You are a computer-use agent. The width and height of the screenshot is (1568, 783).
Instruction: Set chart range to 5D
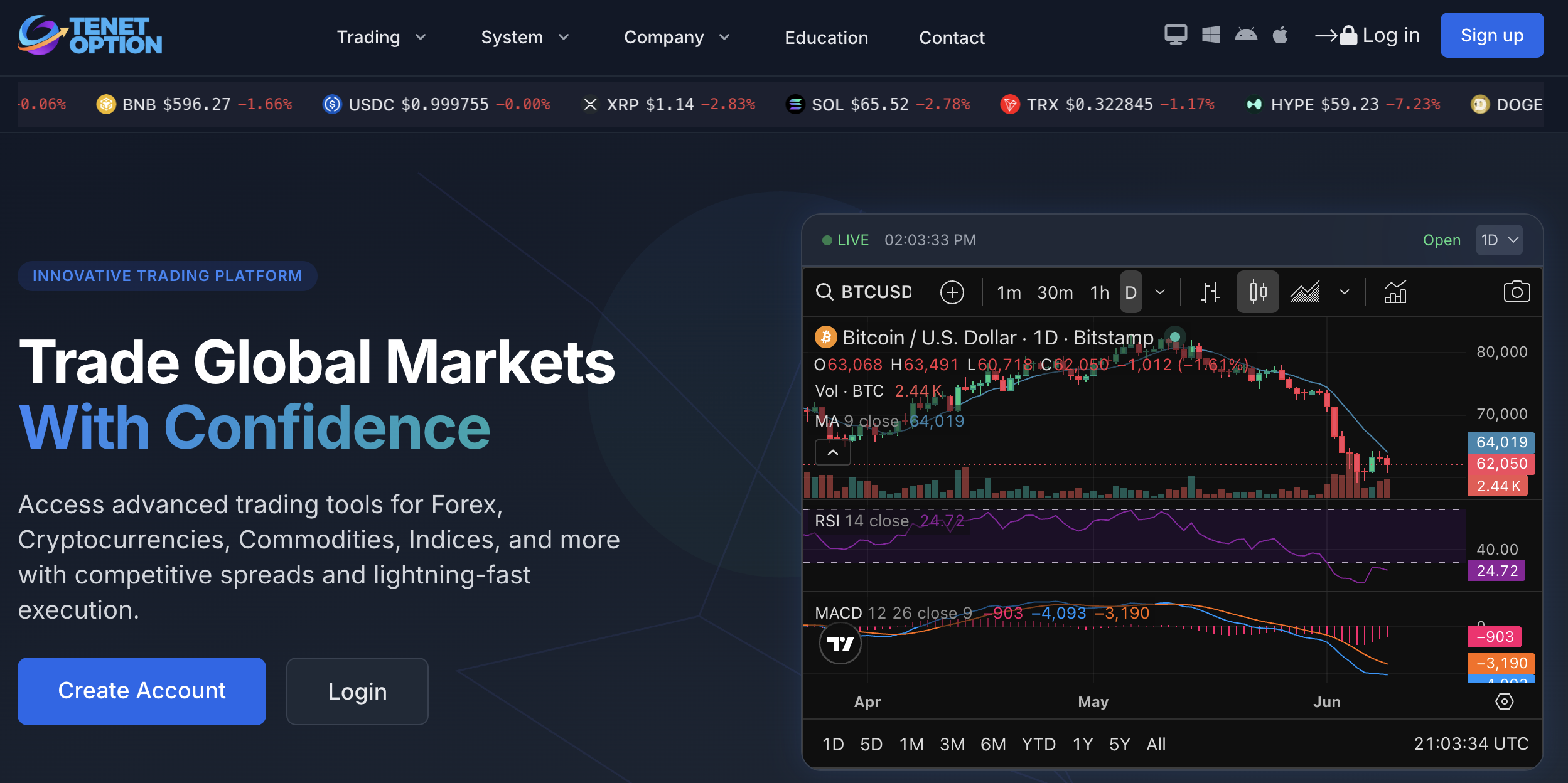pos(871,744)
